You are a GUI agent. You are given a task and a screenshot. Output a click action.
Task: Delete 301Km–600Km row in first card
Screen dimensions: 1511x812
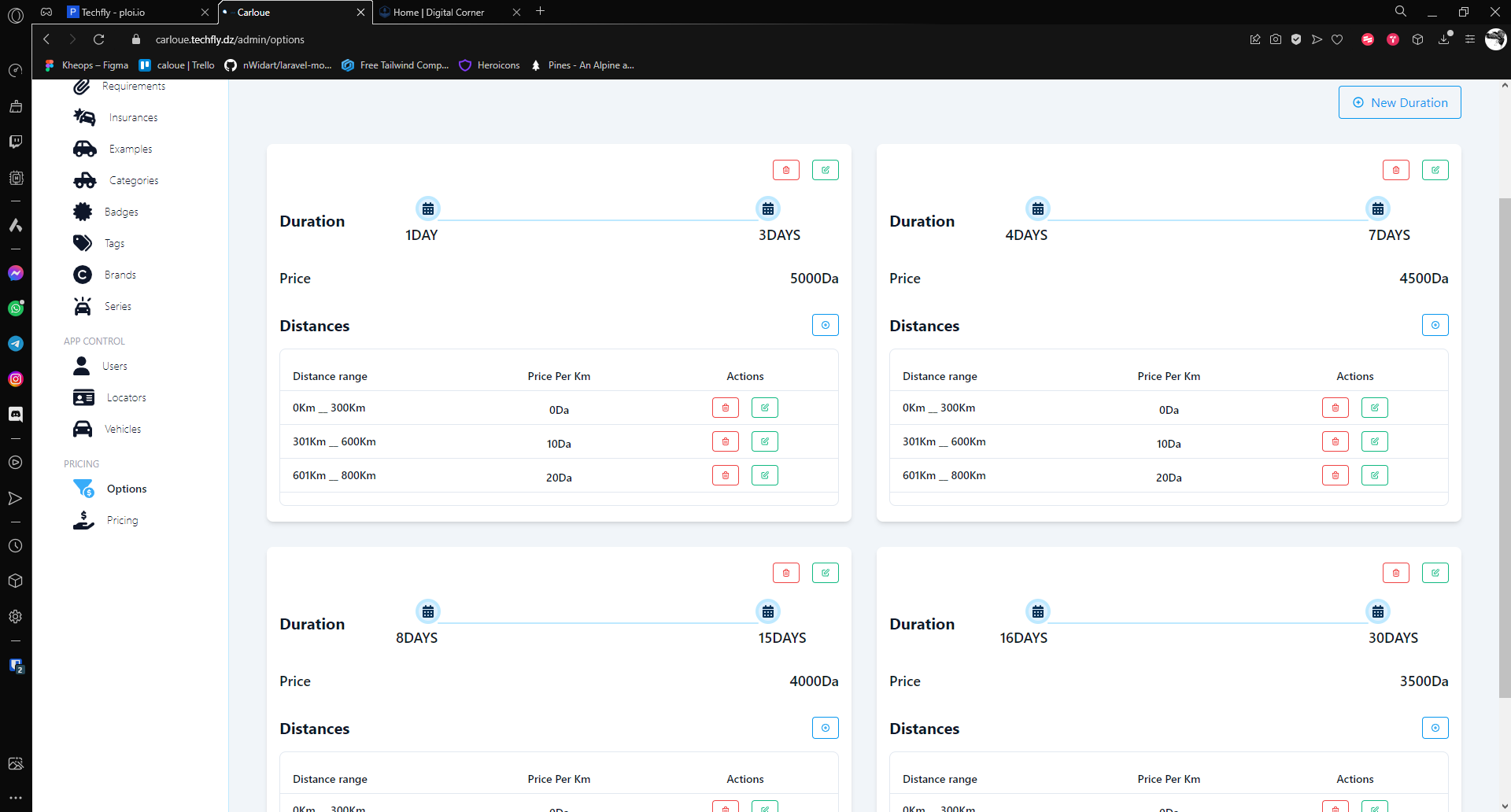click(x=725, y=441)
